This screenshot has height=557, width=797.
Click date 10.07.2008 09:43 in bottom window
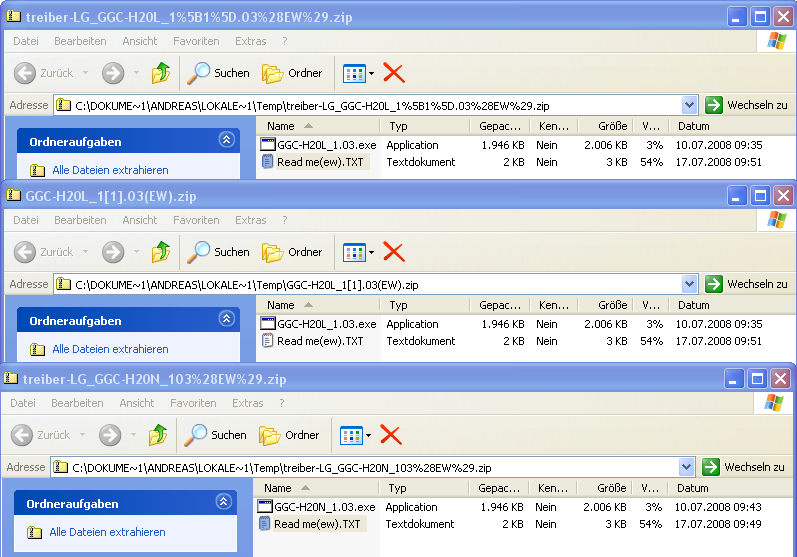[x=718, y=507]
